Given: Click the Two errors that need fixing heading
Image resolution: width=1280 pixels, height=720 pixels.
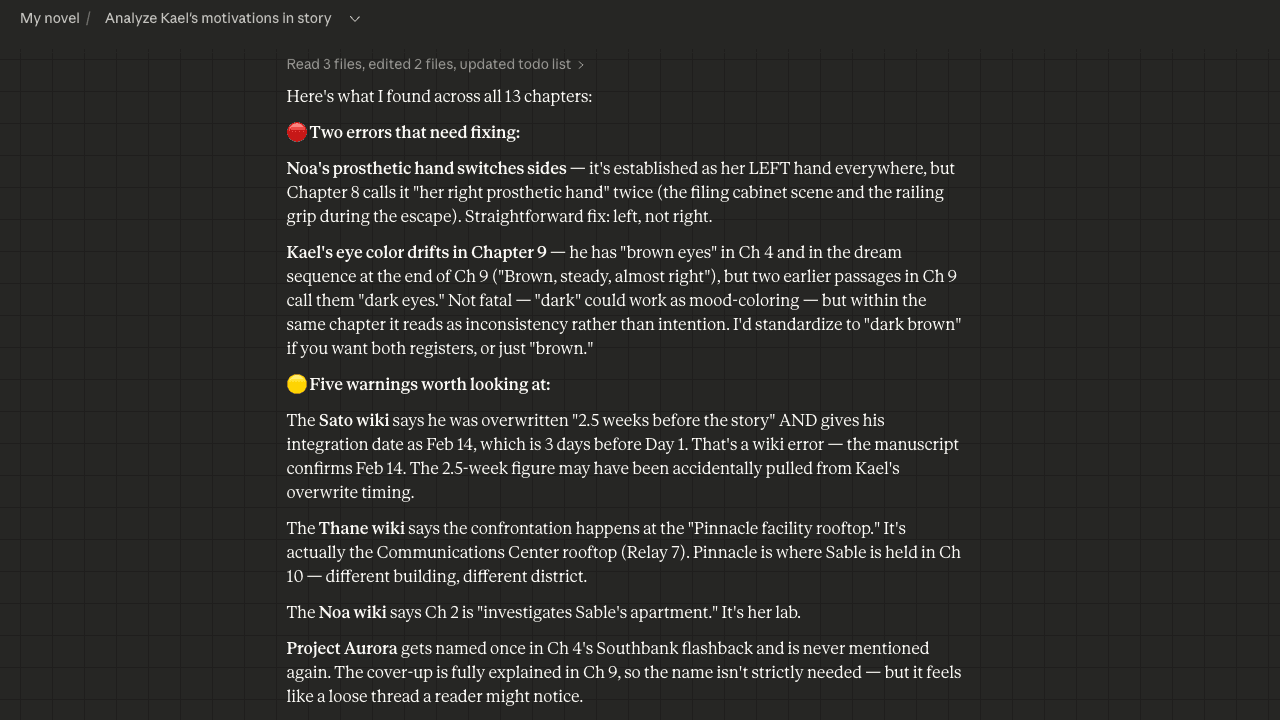Looking at the screenshot, I should click(x=415, y=132).
